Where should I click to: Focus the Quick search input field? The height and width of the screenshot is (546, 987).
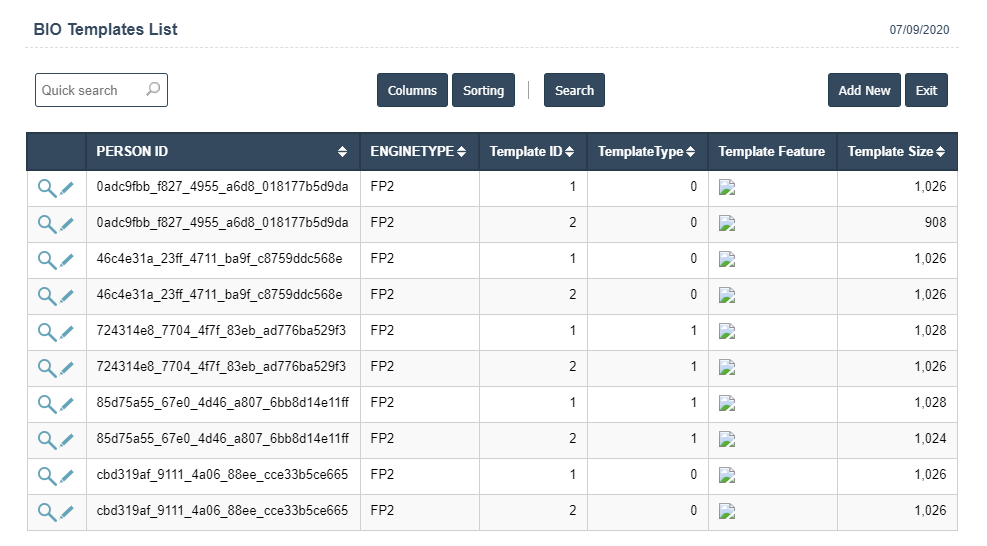[90, 90]
